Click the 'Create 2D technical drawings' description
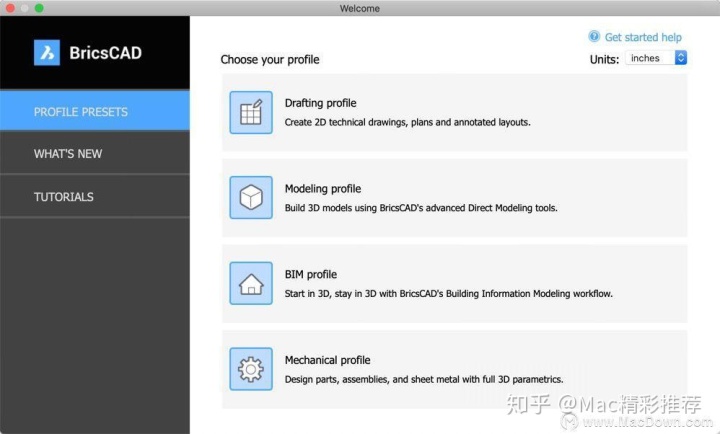The width and height of the screenshot is (720, 434). pyautogui.click(x=407, y=122)
